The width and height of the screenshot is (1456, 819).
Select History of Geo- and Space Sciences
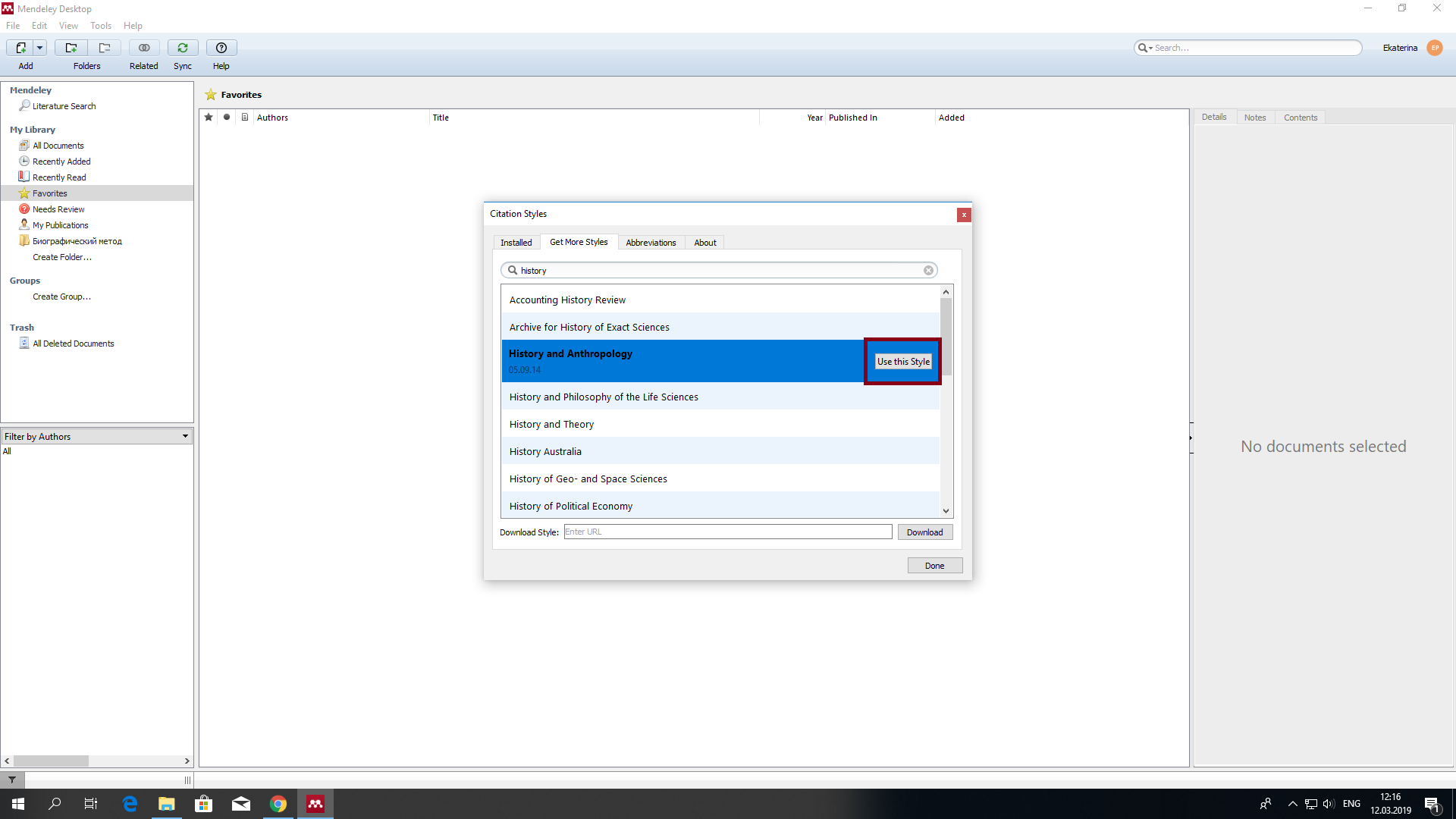pyautogui.click(x=720, y=479)
